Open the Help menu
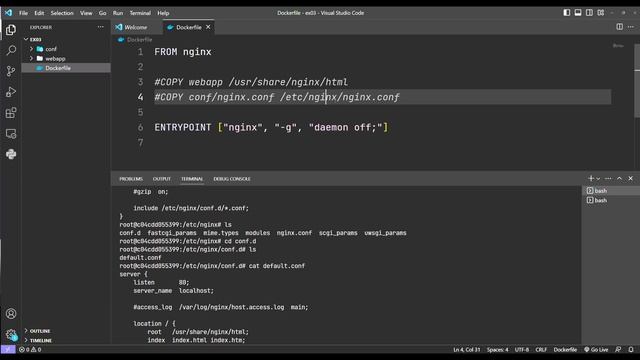640x360 pixels. (x=163, y=13)
